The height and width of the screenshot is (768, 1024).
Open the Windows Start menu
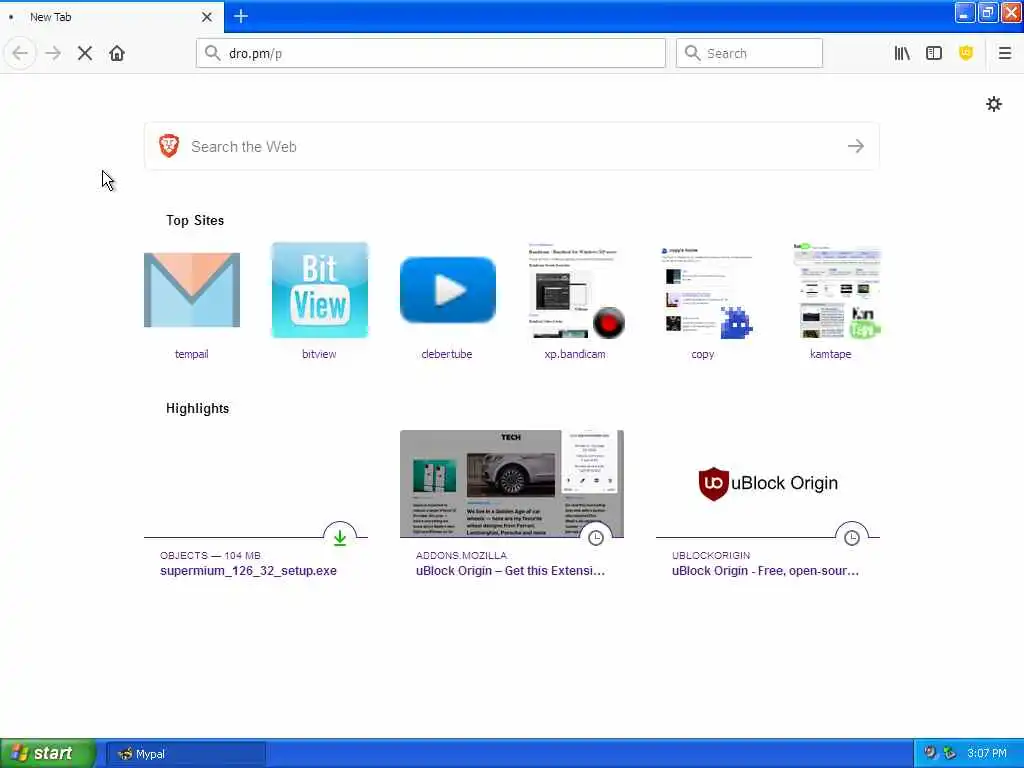48,753
